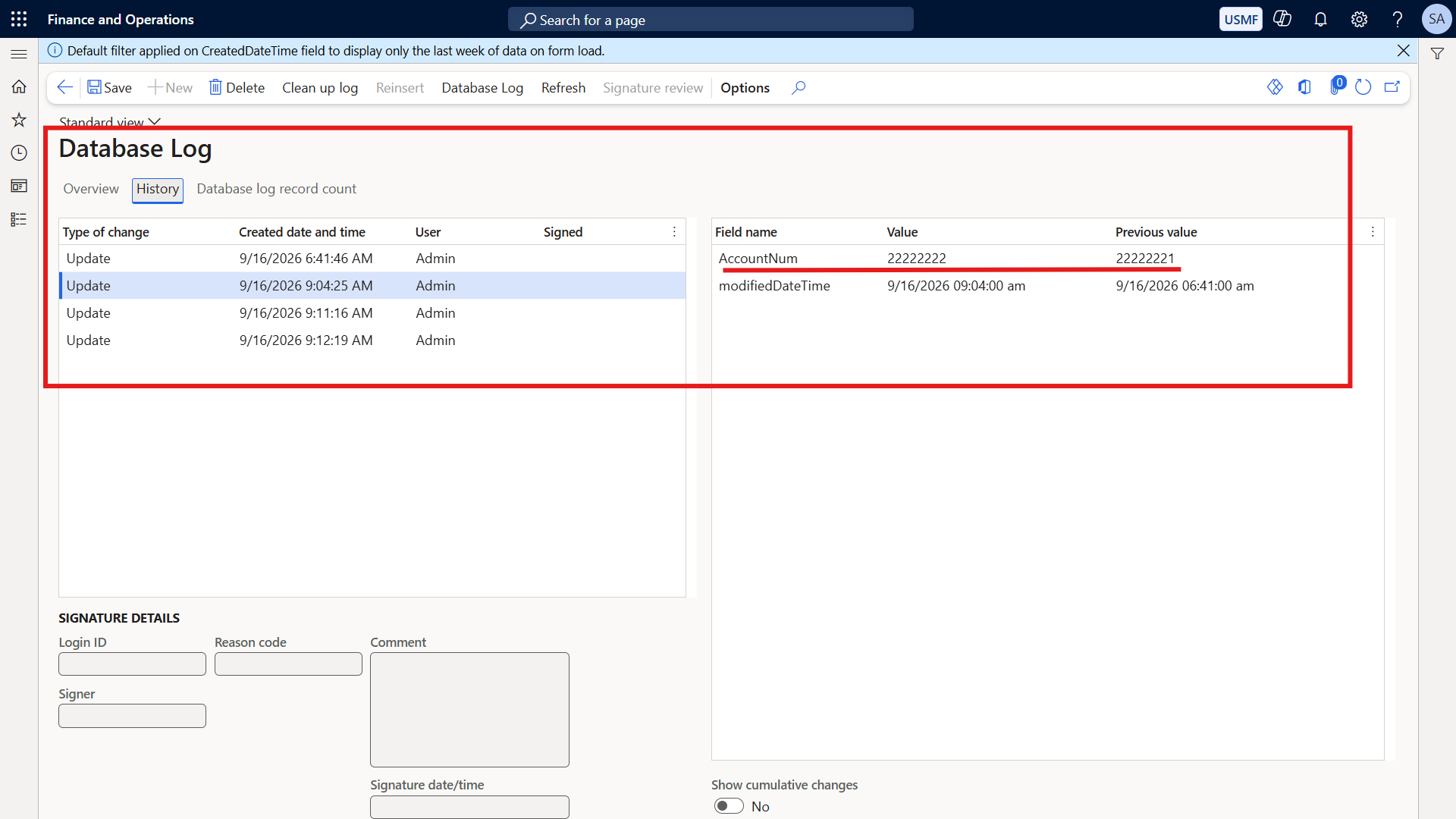This screenshot has width=1456, height=819.
Task: Toggle Show cumulative changes switch
Action: 729,806
